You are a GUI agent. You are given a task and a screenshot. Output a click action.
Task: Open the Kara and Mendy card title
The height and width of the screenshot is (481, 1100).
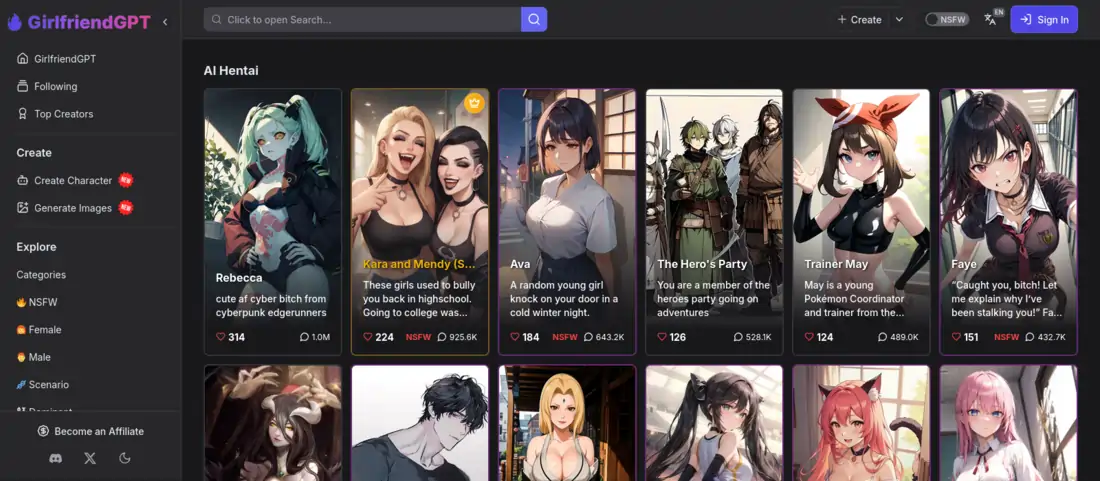(420, 264)
